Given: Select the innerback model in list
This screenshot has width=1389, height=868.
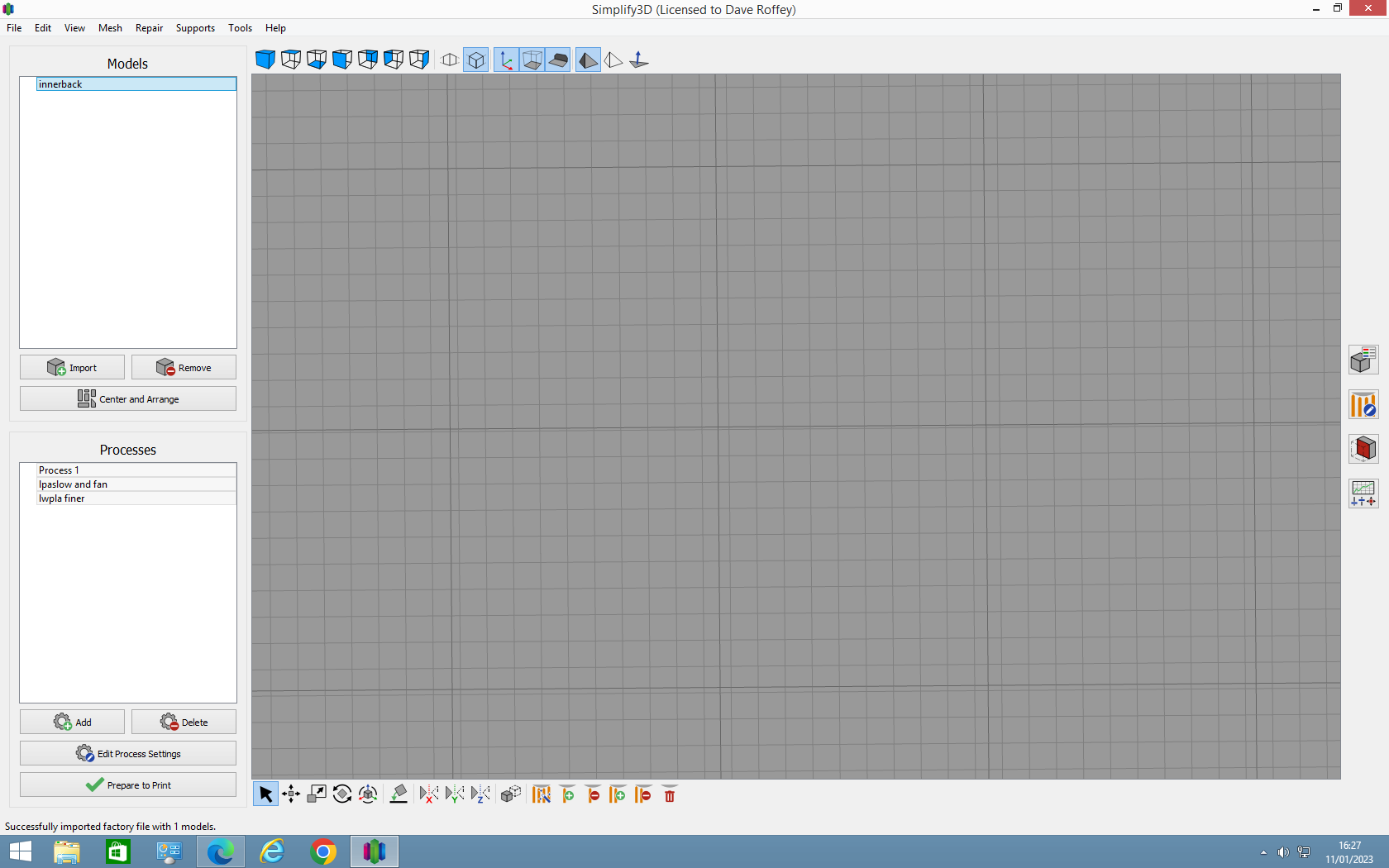Looking at the screenshot, I should coord(136,84).
